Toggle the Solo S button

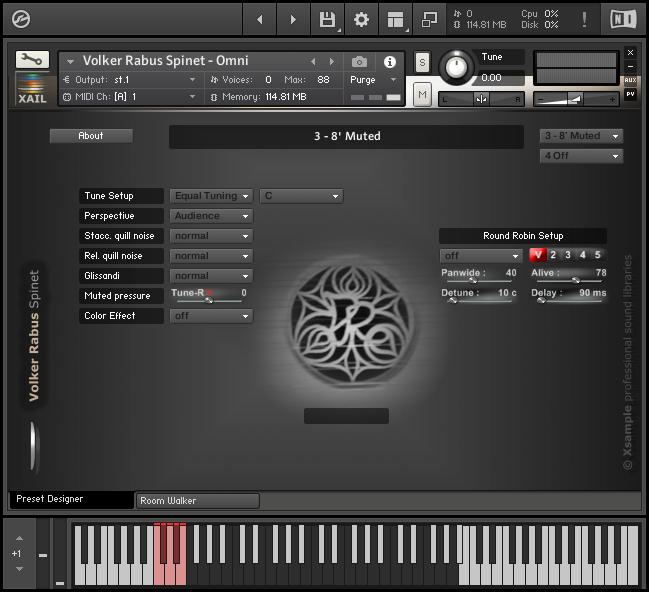[422, 63]
